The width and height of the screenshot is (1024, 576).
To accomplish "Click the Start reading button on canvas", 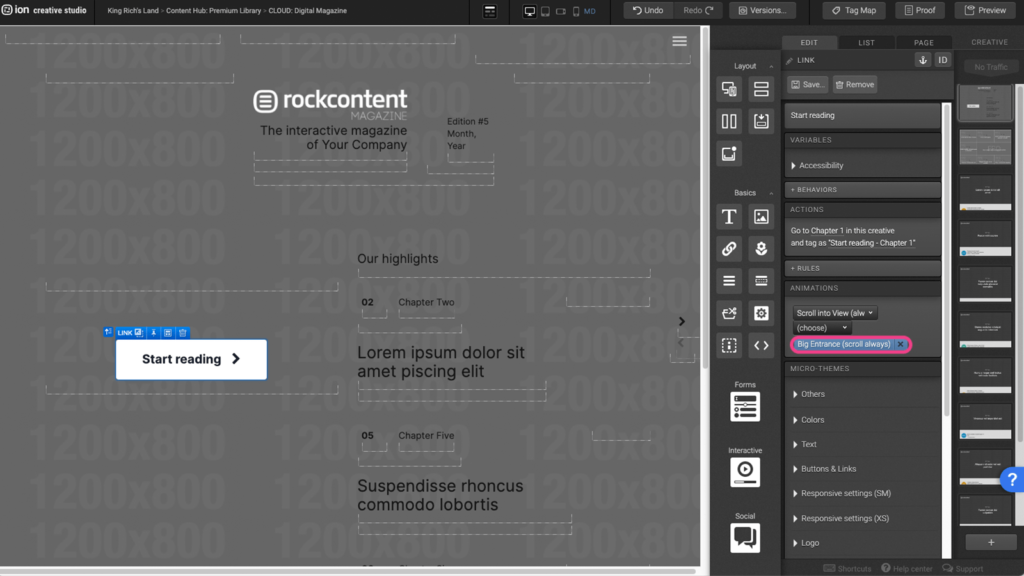I will click(x=191, y=359).
